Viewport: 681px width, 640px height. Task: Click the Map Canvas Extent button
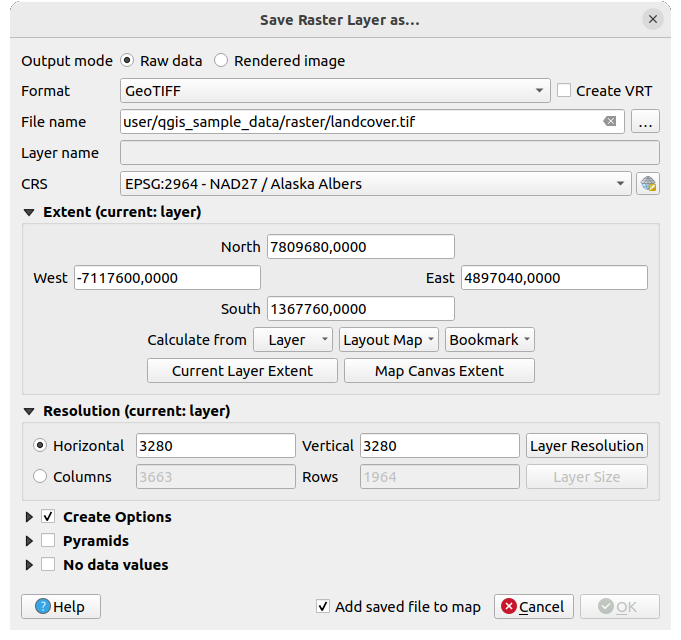tap(439, 371)
